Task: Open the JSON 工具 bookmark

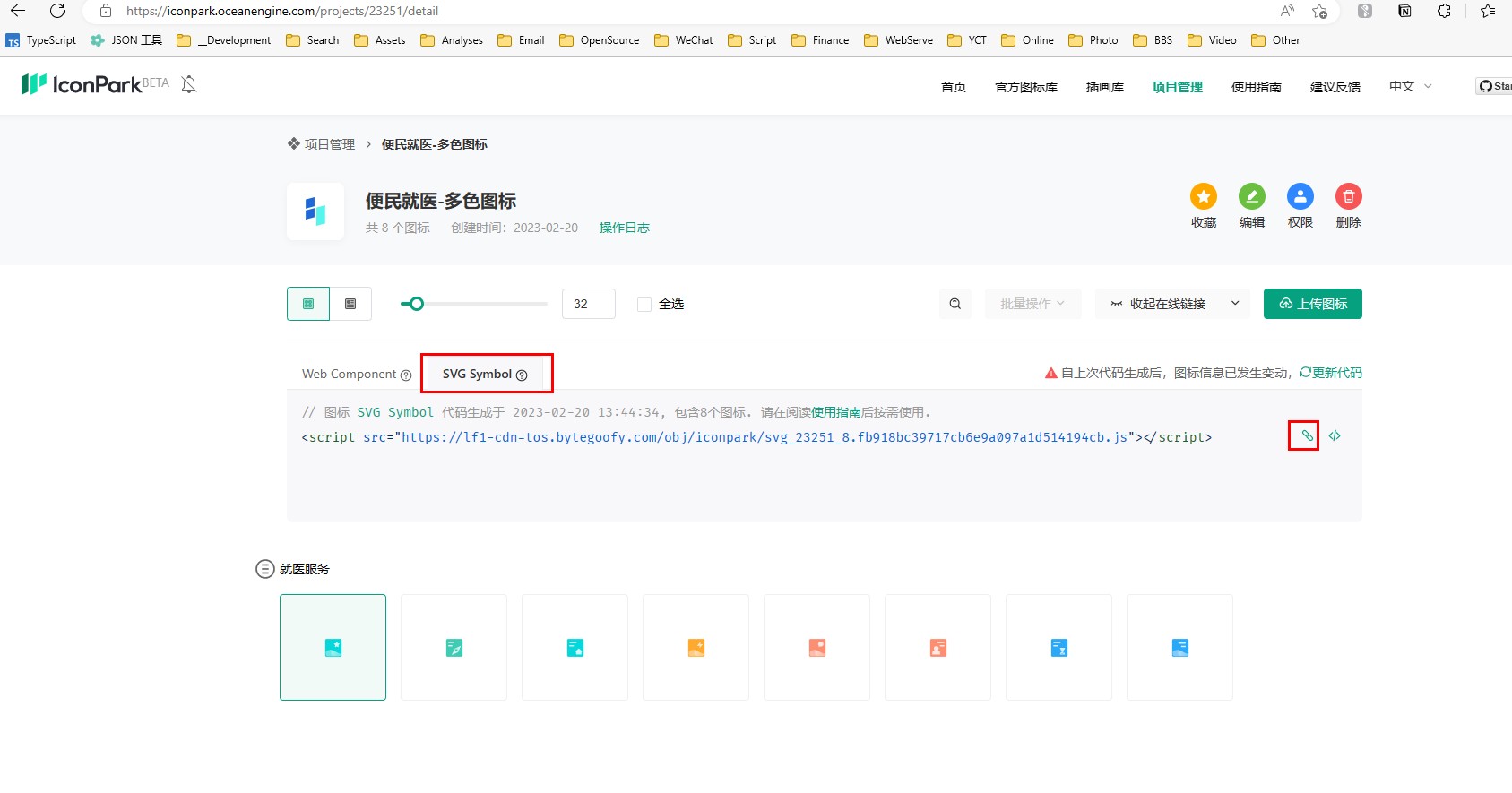Action: click(126, 40)
